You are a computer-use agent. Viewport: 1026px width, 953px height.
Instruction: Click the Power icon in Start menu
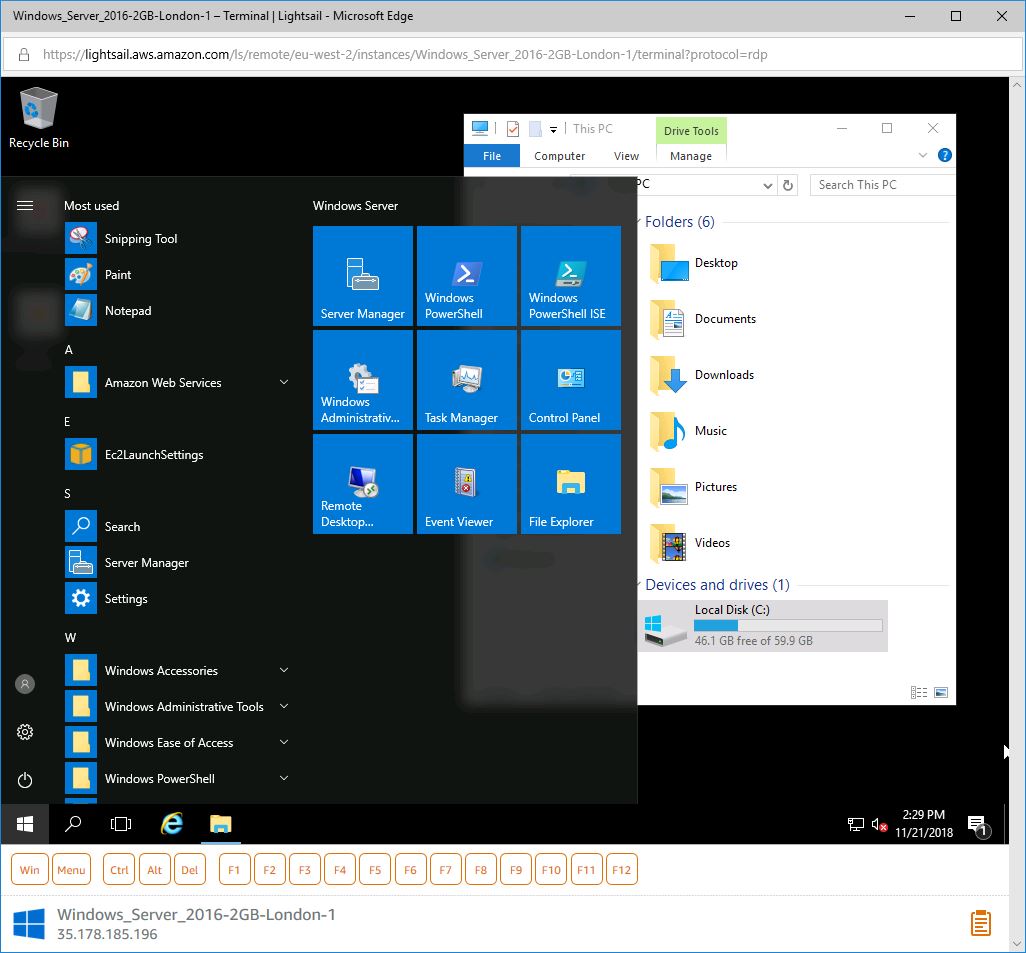tap(25, 780)
